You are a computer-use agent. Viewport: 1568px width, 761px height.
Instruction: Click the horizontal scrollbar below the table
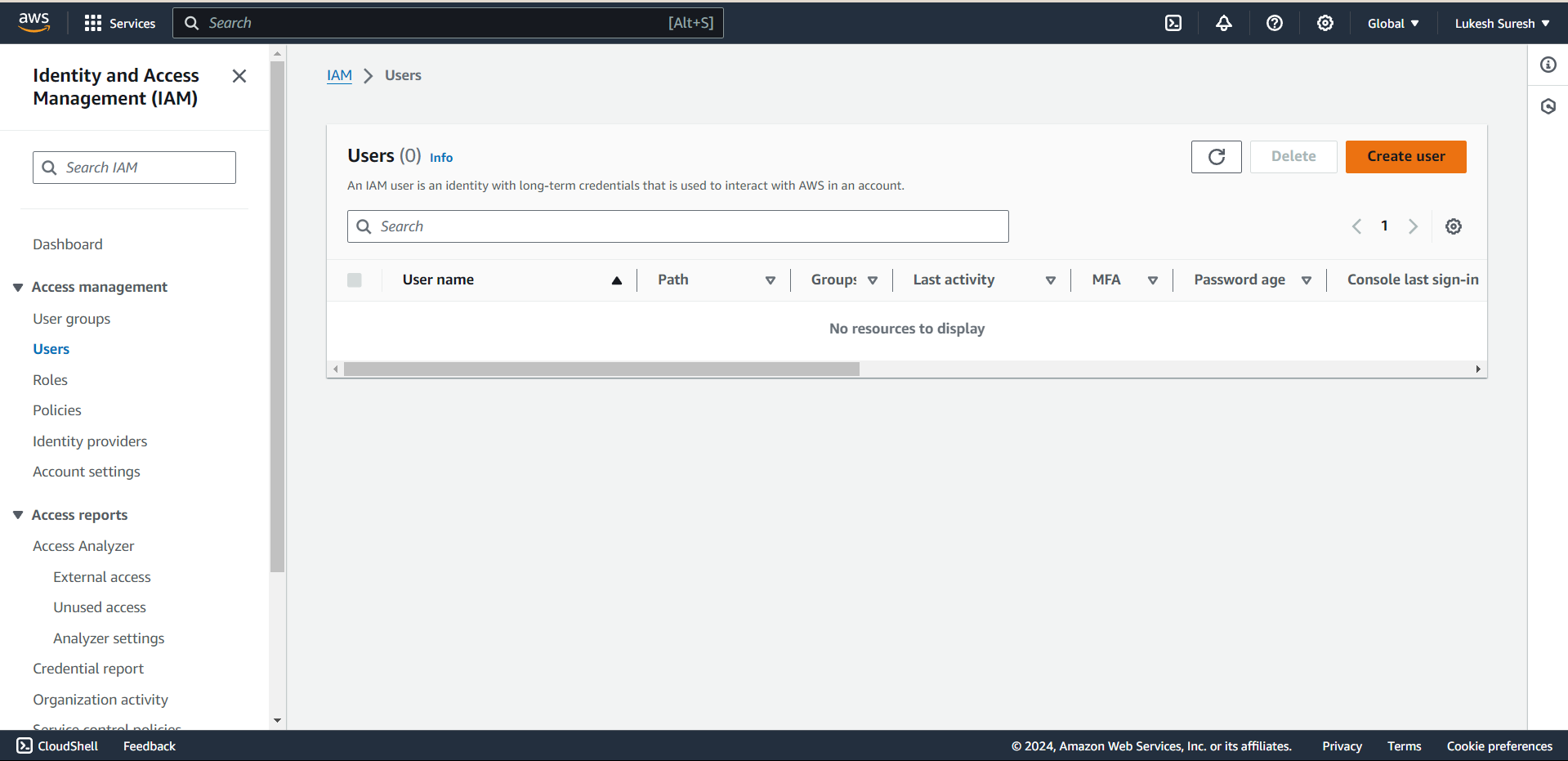point(601,369)
